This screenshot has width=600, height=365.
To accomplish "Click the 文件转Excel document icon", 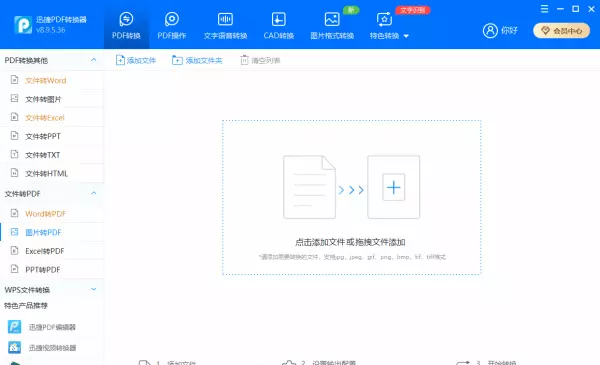I will coord(15,117).
